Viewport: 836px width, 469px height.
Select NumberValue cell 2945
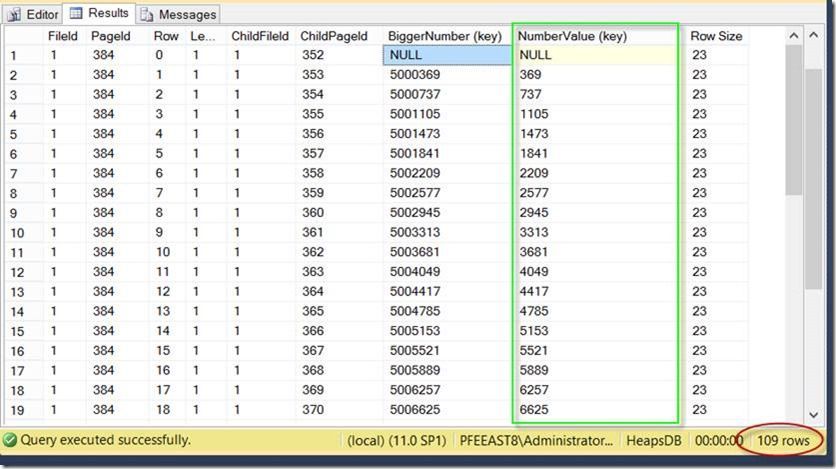(x=596, y=213)
